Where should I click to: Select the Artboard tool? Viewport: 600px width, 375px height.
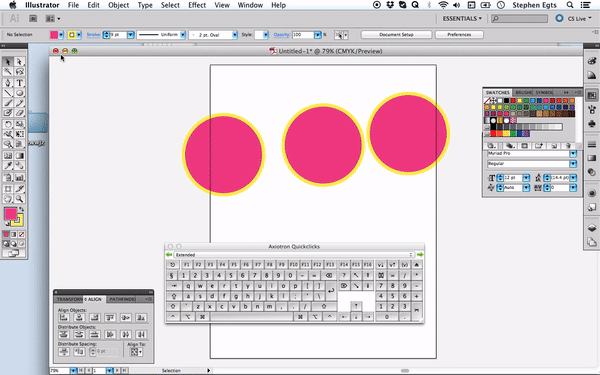8,189
